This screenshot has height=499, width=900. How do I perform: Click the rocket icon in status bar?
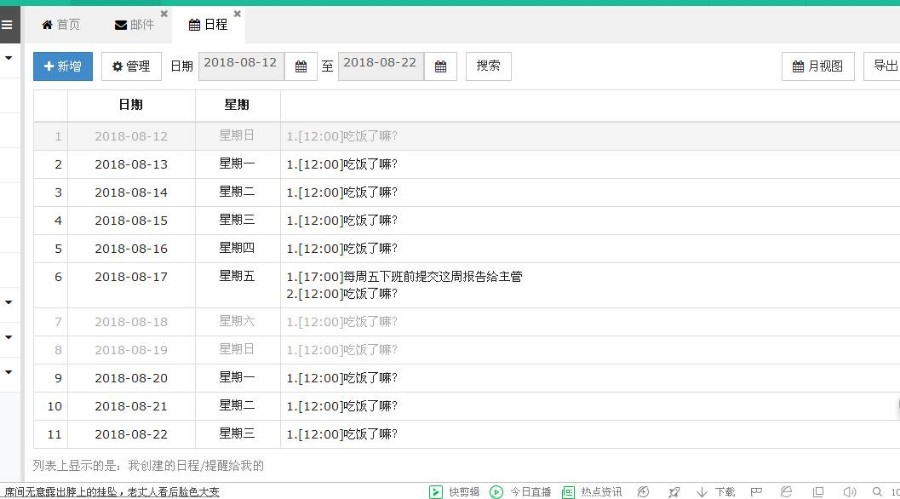click(674, 492)
